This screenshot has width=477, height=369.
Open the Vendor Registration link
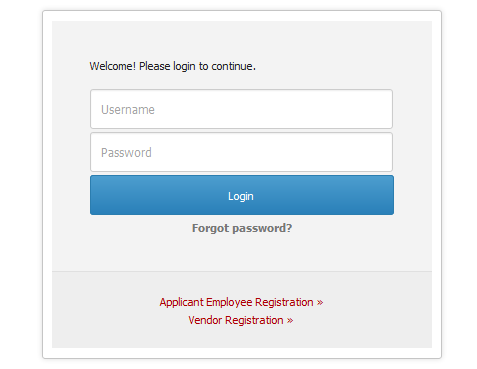[x=241, y=320]
